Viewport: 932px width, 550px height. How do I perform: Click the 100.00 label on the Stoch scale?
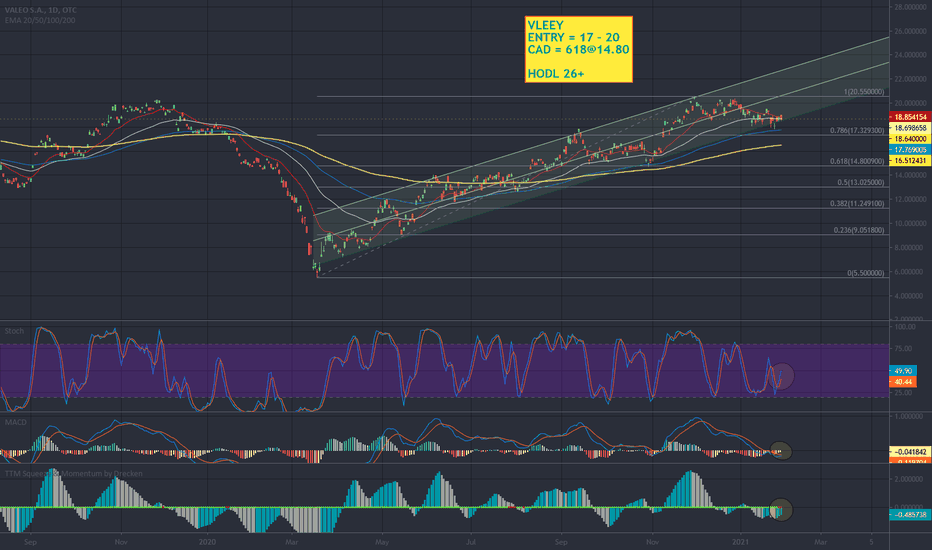[904, 327]
